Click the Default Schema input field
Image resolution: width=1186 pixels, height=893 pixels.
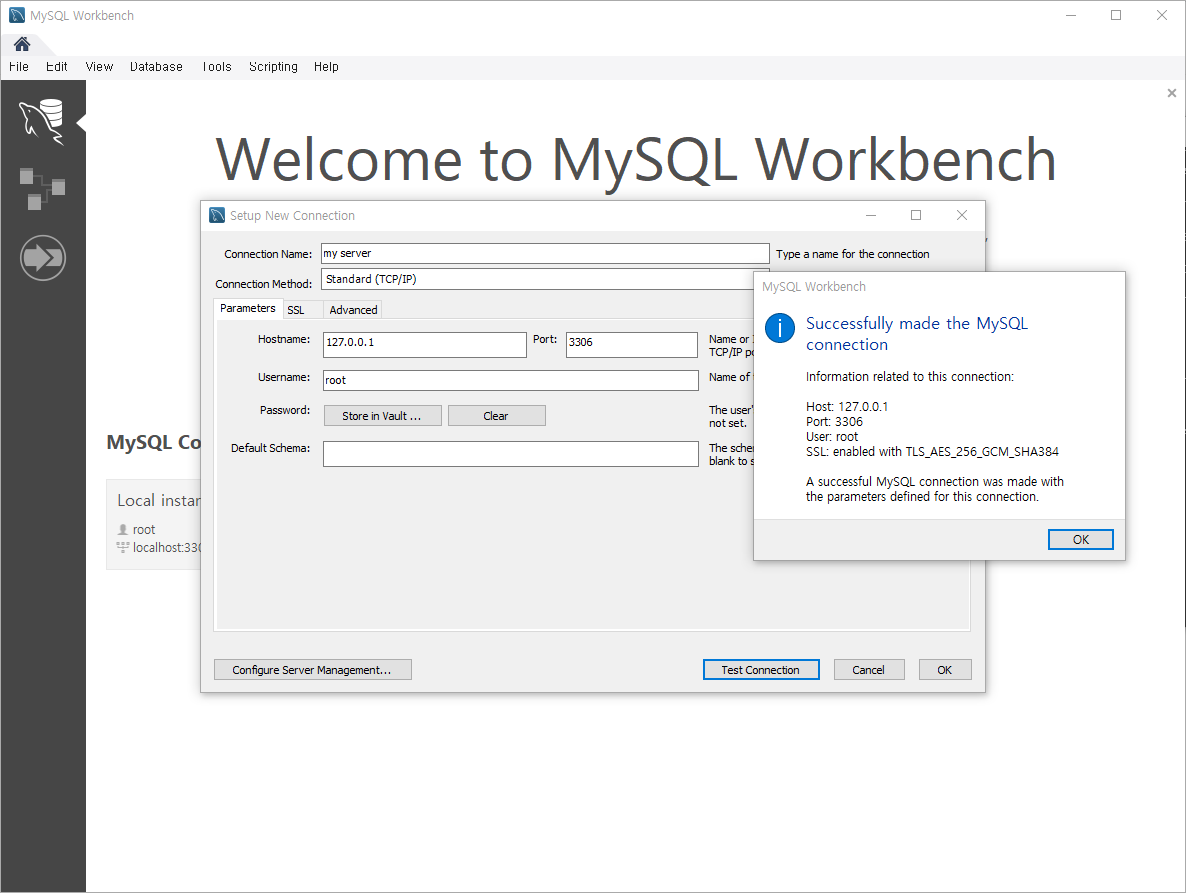pyautogui.click(x=511, y=454)
